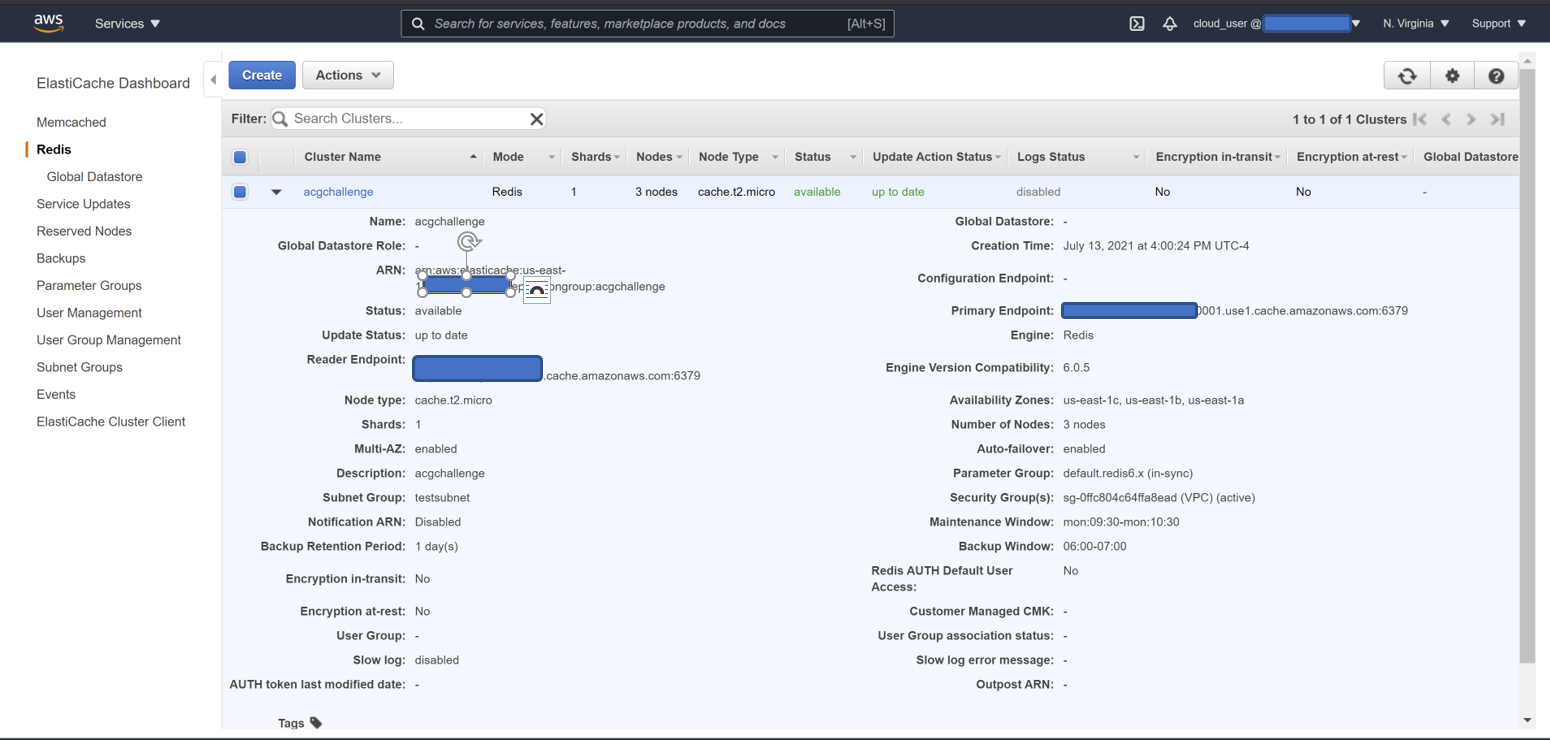Clear the Search Clusters filter
Image resolution: width=1550 pixels, height=741 pixels.
coord(537,119)
